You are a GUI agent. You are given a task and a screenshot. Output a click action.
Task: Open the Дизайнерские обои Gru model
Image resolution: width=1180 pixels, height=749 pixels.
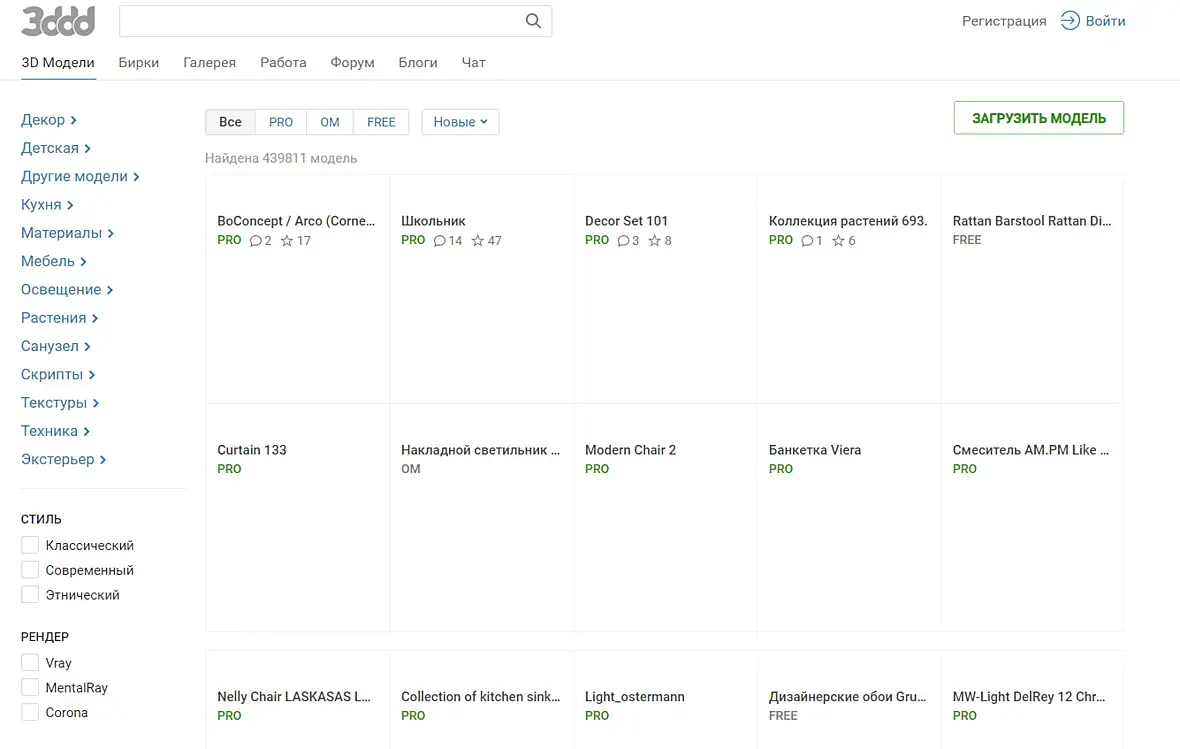point(847,697)
